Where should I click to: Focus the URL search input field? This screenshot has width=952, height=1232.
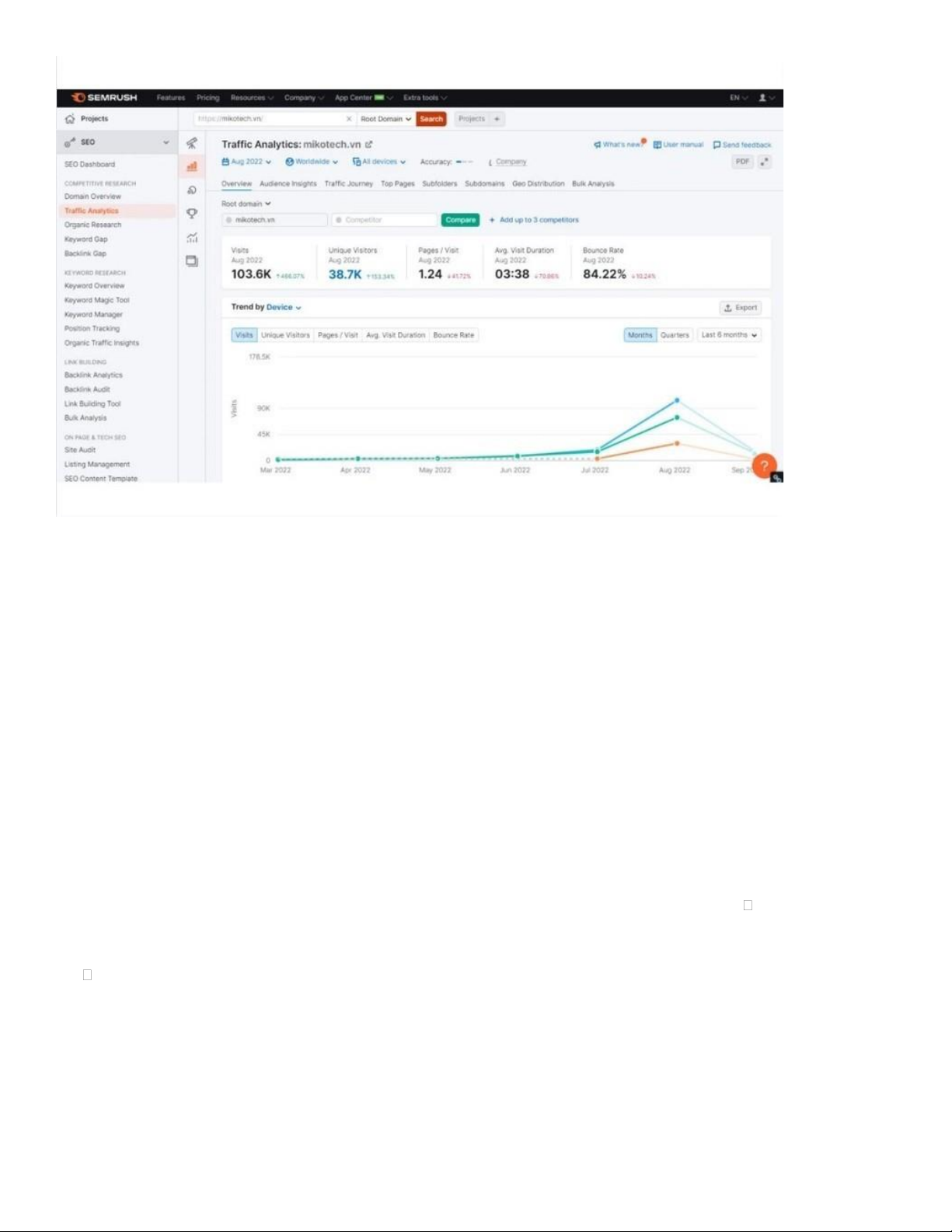[x=270, y=119]
